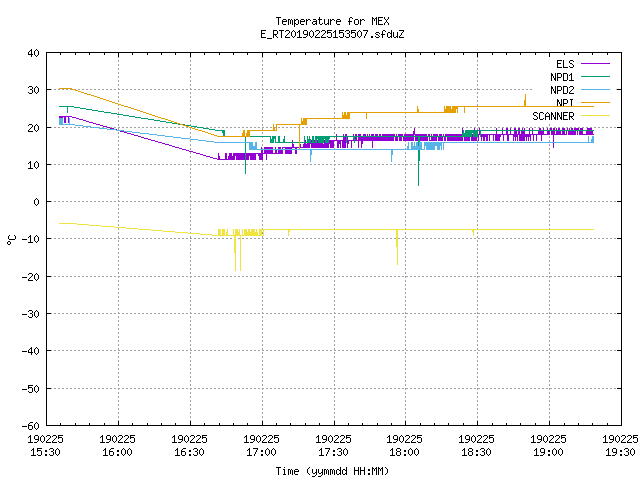Click the chart title 'Temperature for MEX'
This screenshot has height=480, width=640.
(x=332, y=21)
